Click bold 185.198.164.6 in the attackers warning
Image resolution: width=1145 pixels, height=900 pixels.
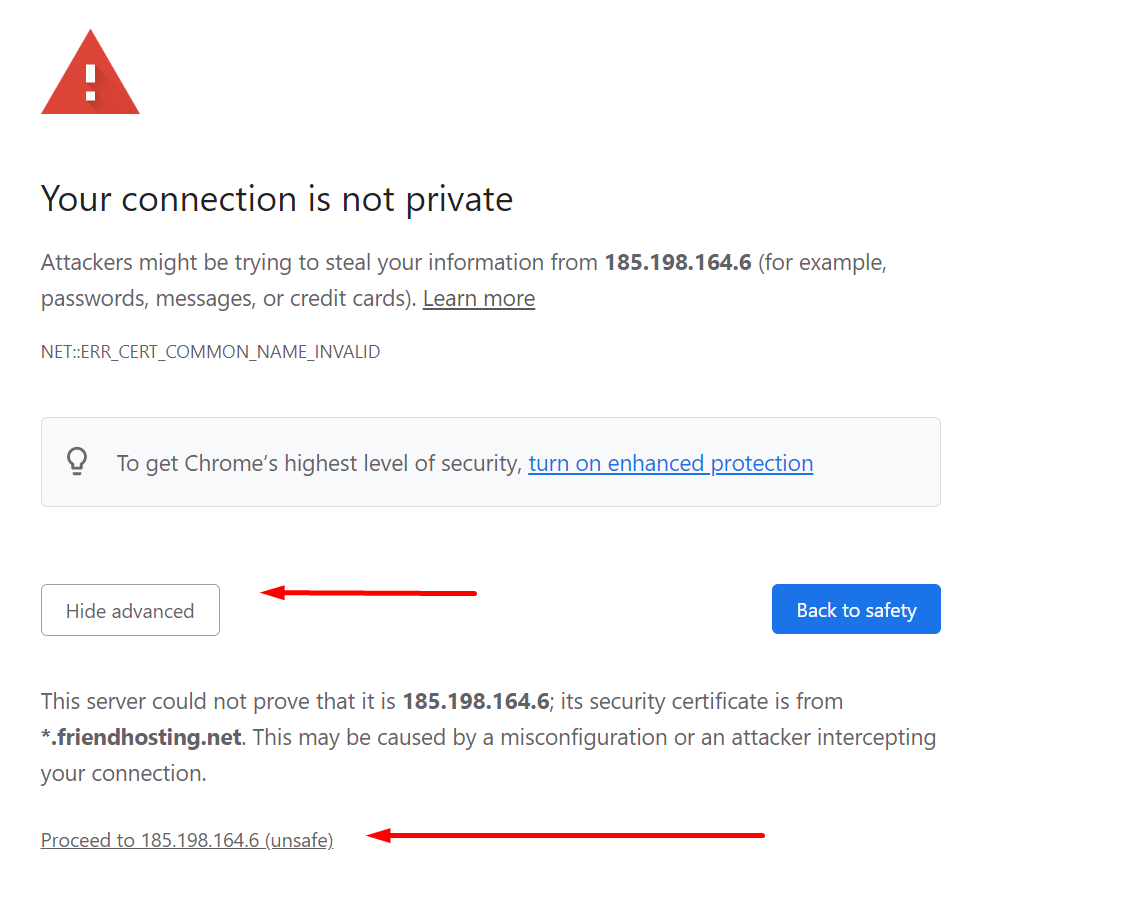(x=678, y=262)
